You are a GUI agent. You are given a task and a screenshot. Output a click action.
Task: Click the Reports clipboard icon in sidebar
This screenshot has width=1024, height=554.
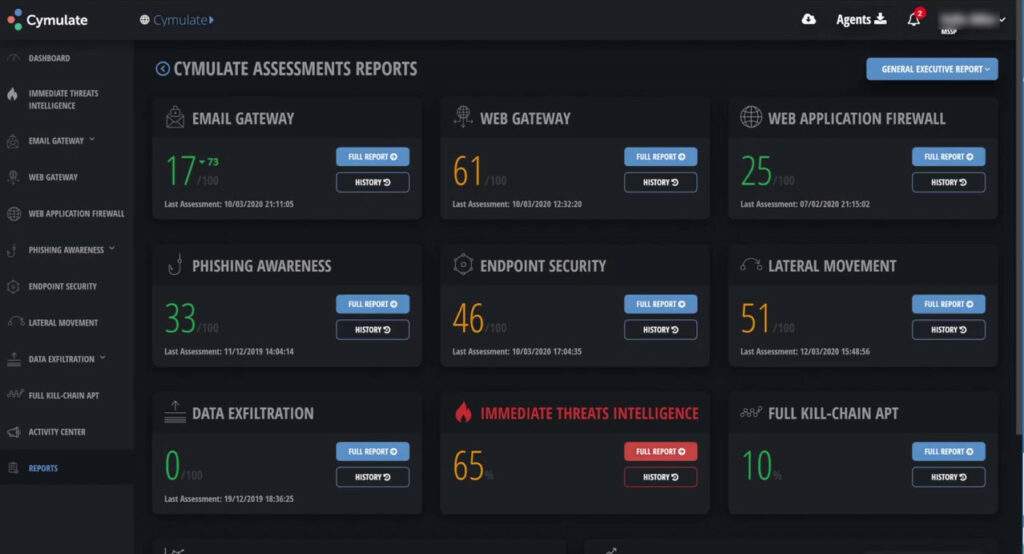tap(13, 468)
